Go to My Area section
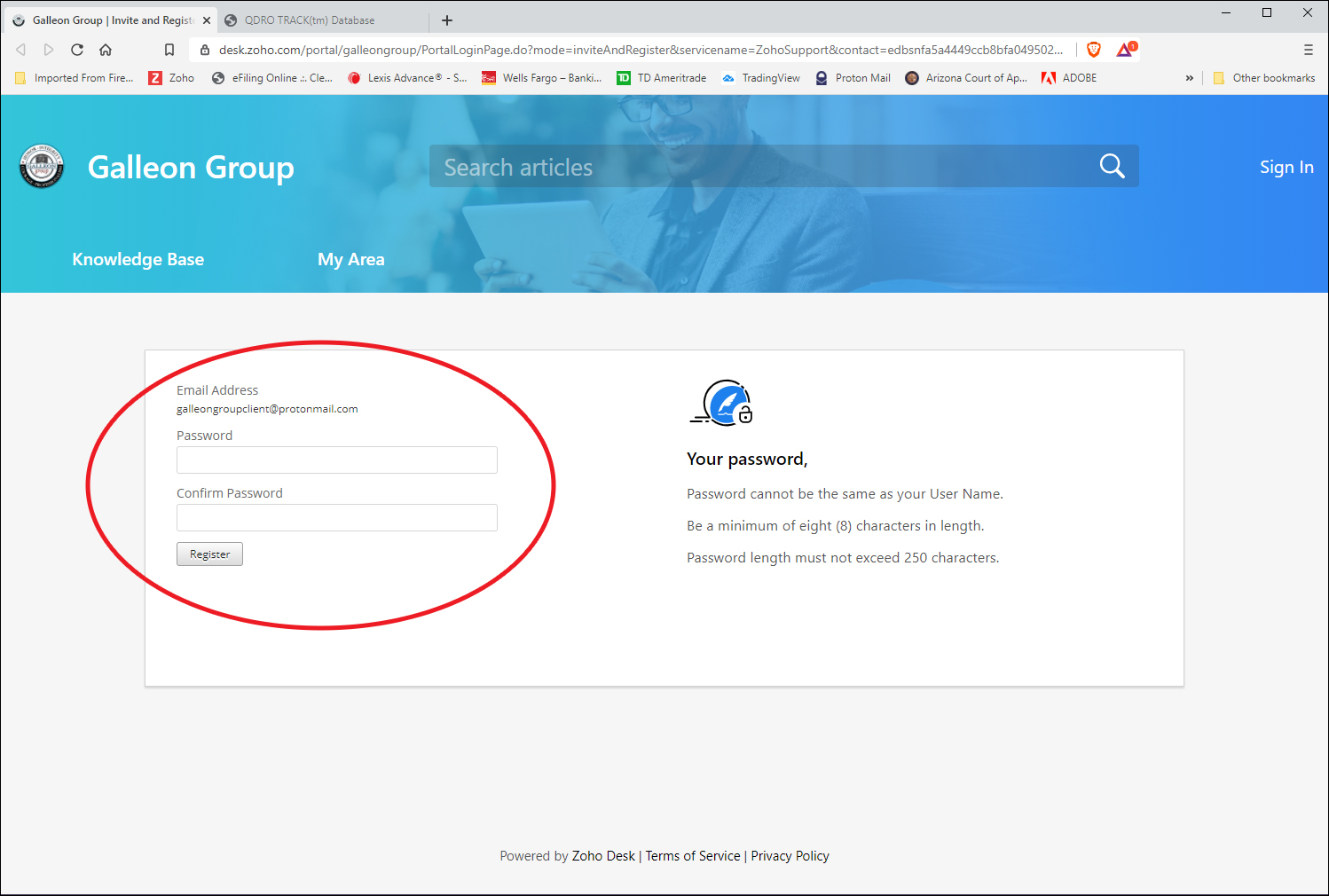This screenshot has width=1329, height=896. pyautogui.click(x=350, y=259)
